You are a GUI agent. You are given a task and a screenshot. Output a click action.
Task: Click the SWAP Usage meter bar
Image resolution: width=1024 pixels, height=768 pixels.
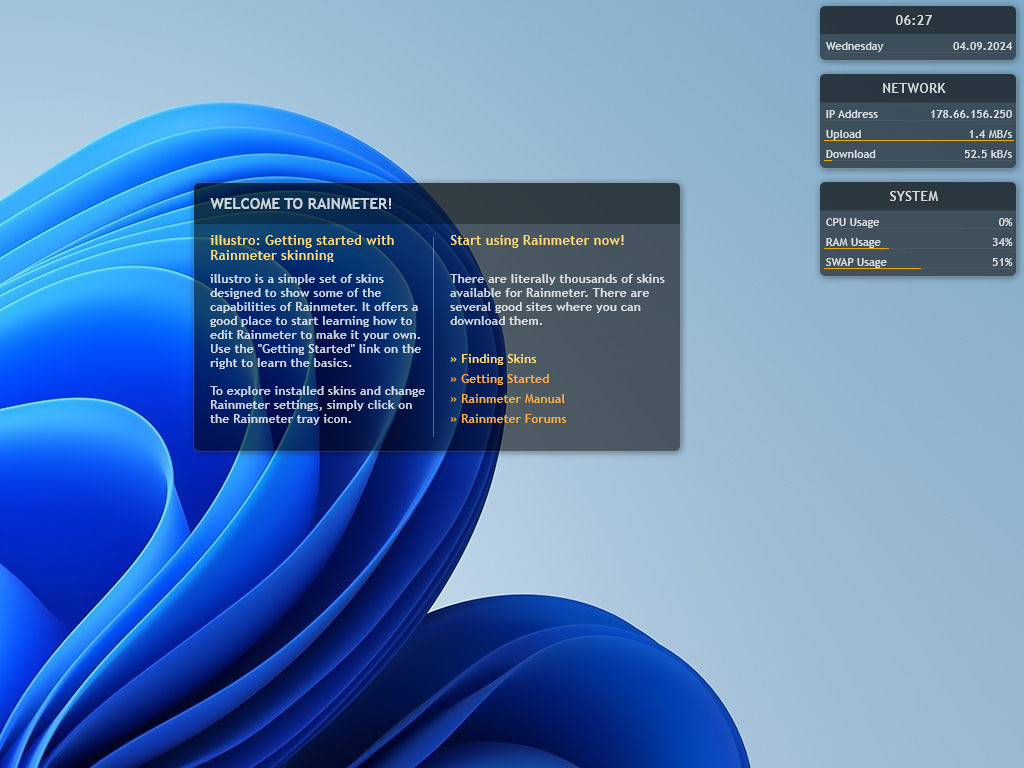coord(872,268)
